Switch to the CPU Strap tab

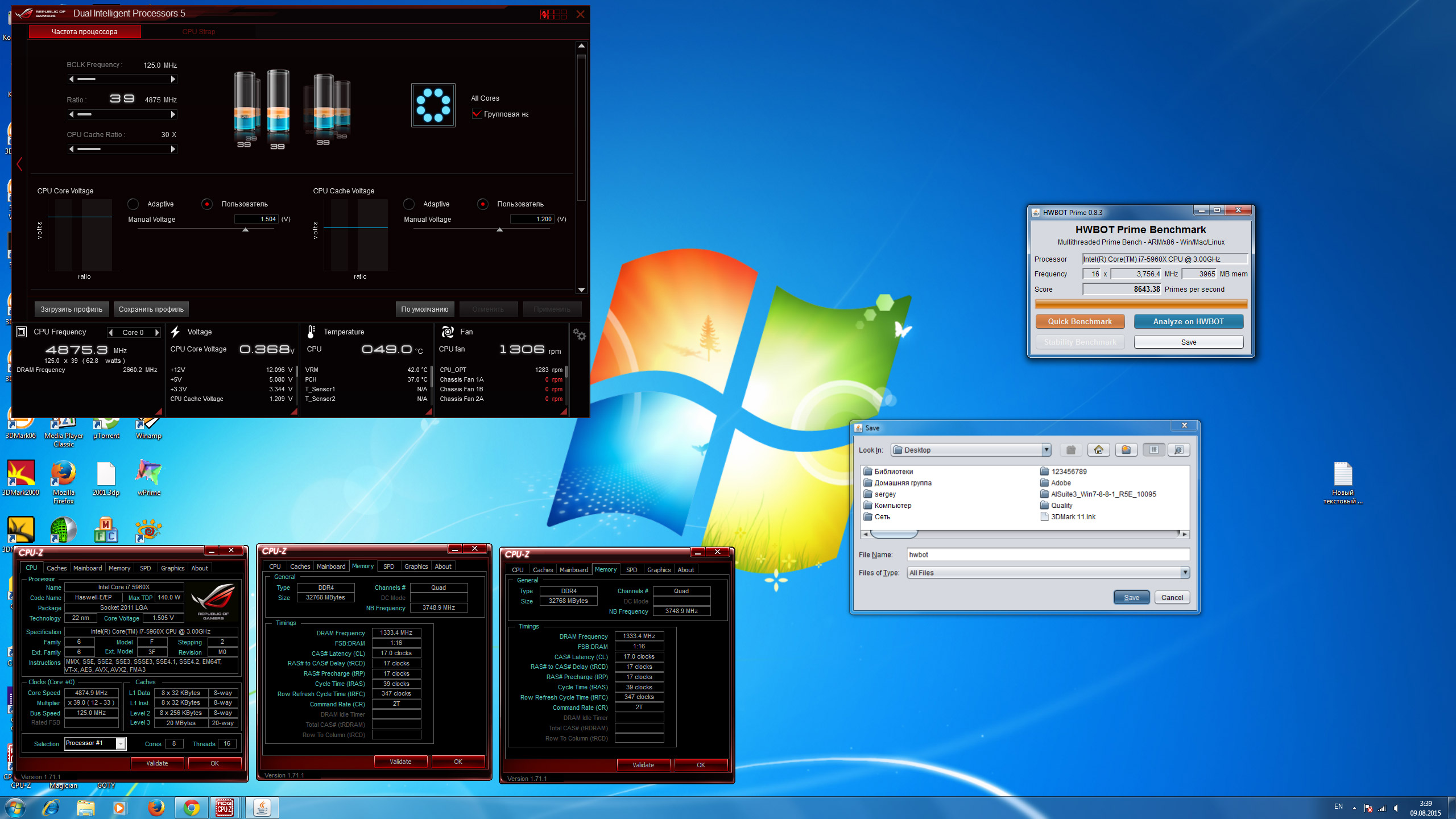point(198,32)
